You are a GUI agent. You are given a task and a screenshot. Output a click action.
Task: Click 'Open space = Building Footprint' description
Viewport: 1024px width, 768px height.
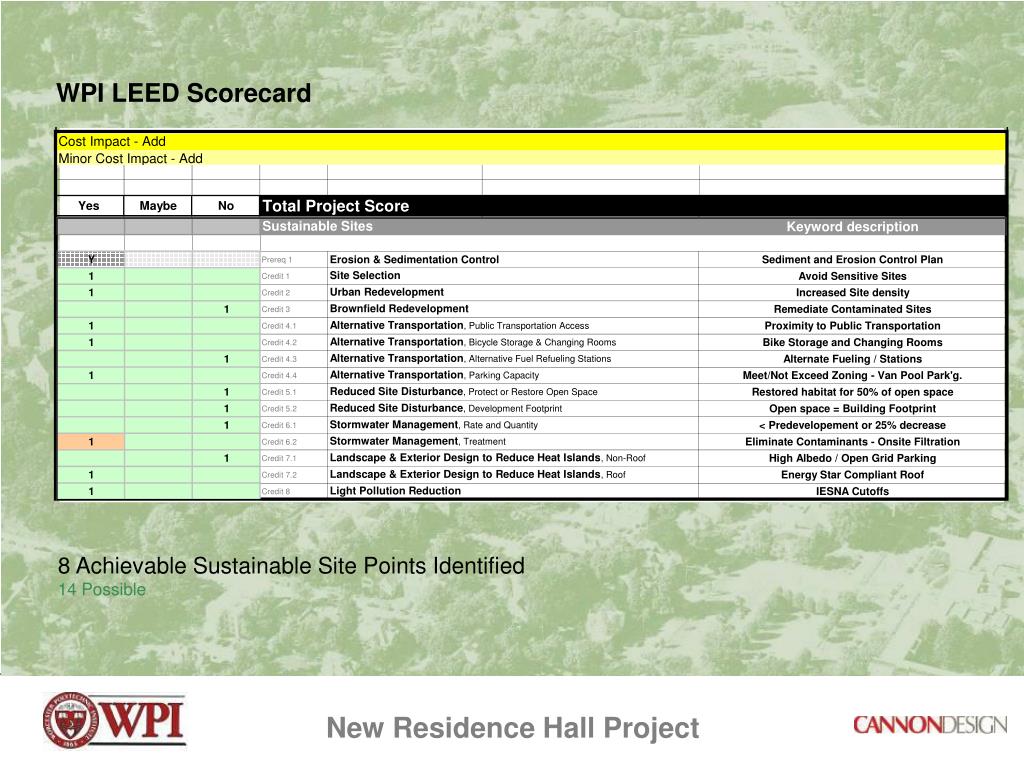(852, 408)
